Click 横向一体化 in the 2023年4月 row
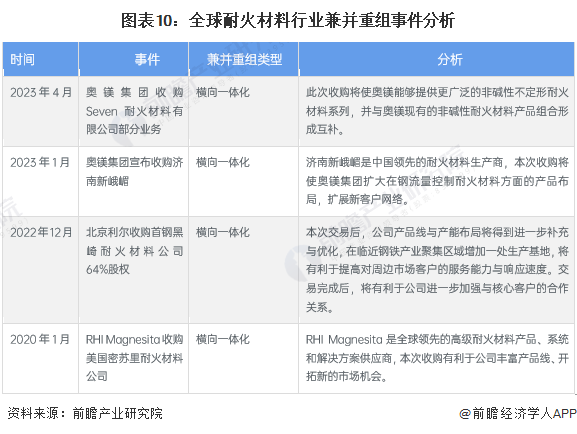Viewport: 577px width, 434px height. click(223, 92)
